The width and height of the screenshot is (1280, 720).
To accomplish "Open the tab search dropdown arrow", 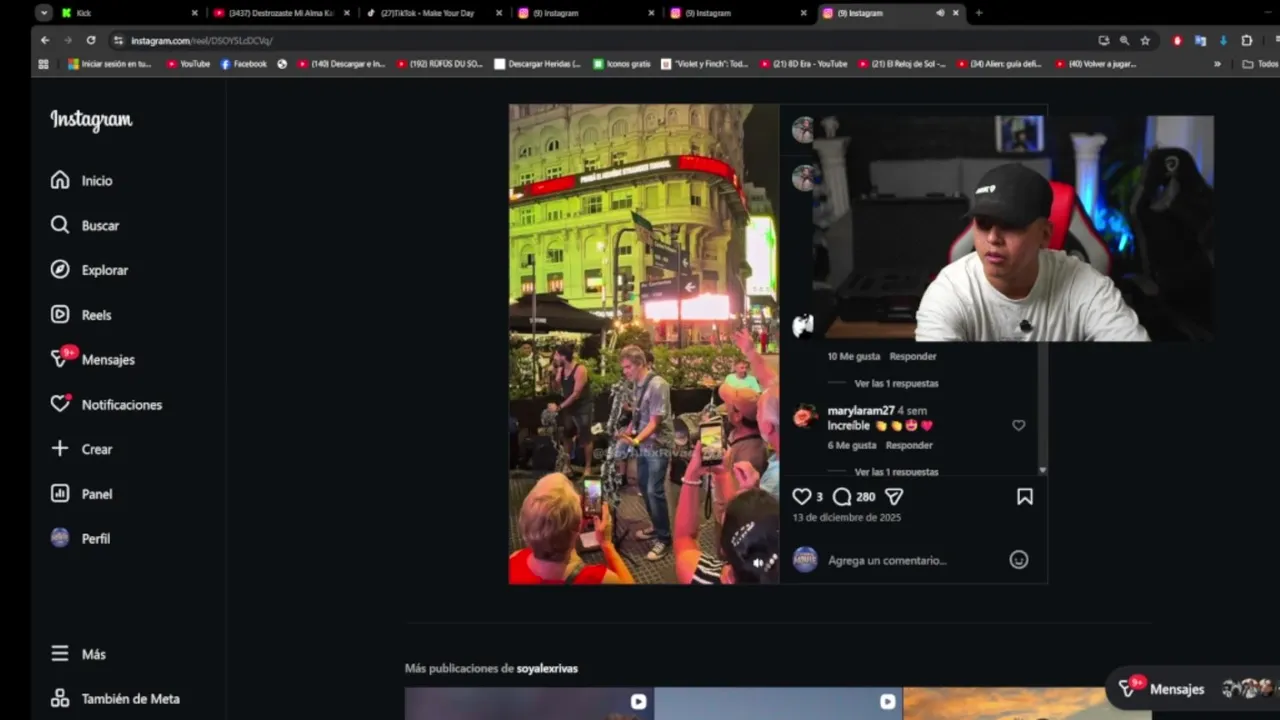I will 44,13.
